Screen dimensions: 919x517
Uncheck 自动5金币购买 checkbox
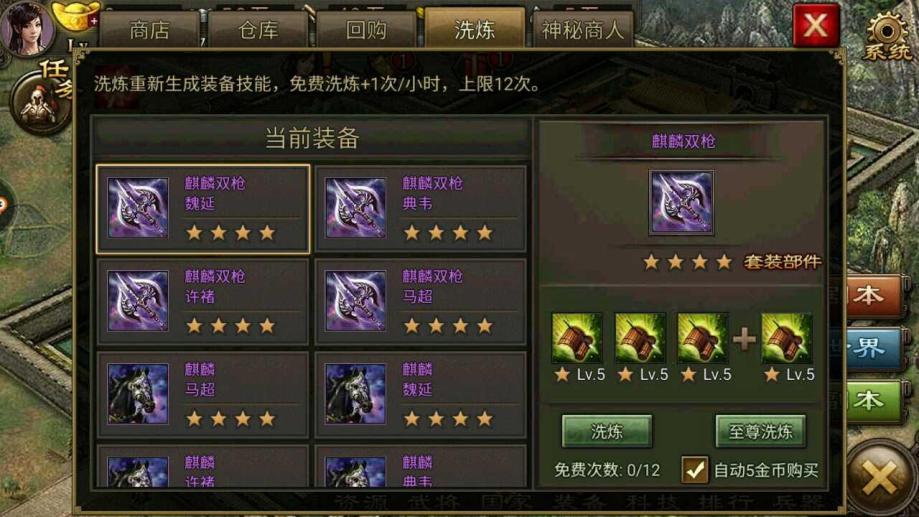(695, 470)
